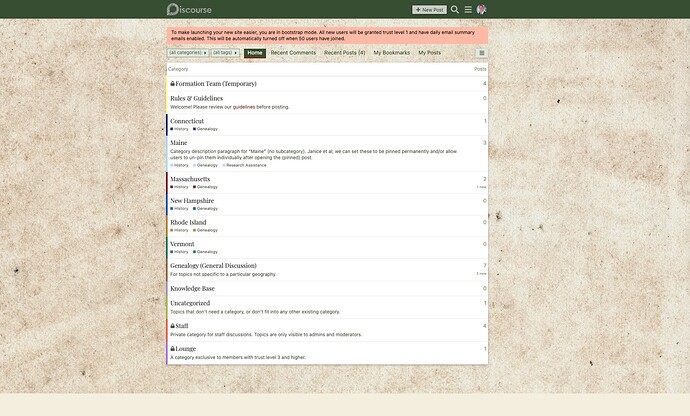Open New Hampshire History subcategory
This screenshot has height=416, width=690.
tap(180, 209)
